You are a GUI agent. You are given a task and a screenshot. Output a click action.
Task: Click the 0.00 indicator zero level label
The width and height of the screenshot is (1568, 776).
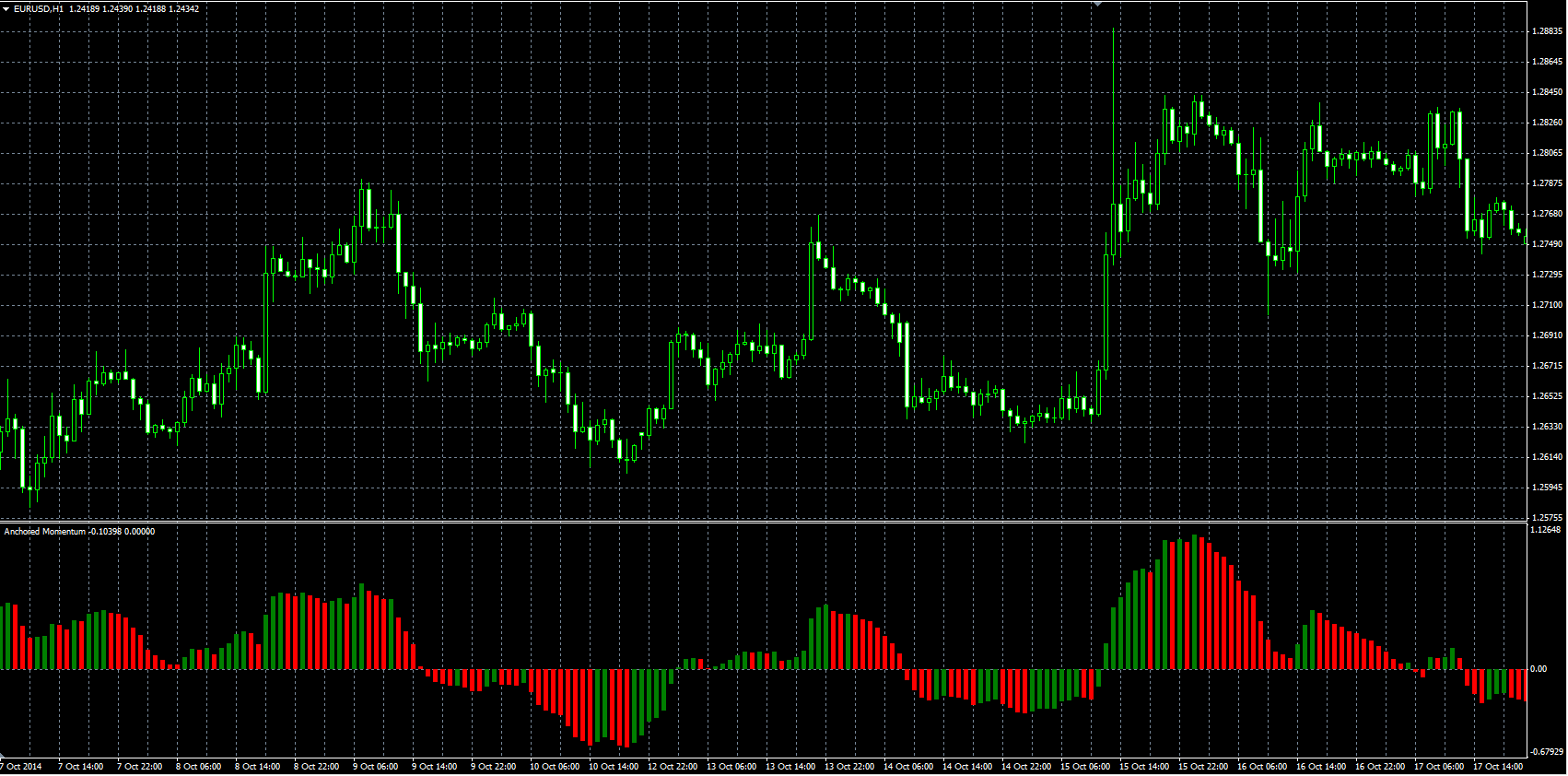click(x=1539, y=669)
